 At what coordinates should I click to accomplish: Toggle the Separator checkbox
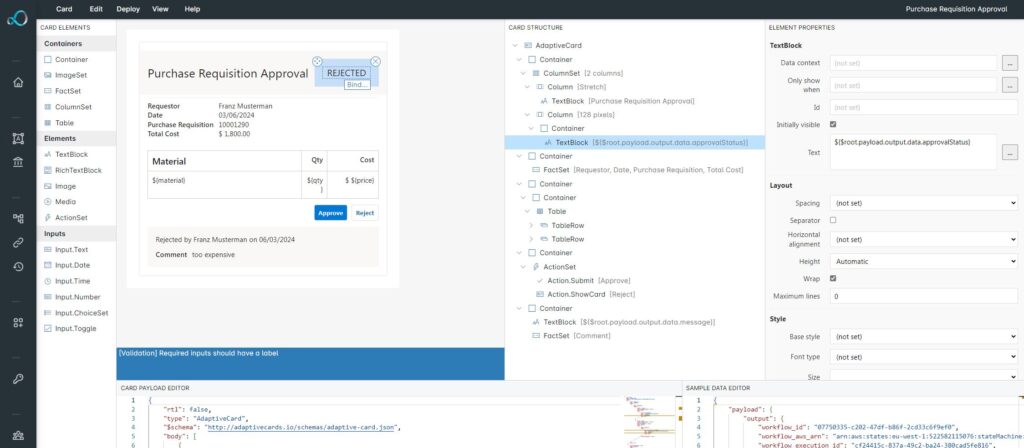pos(833,220)
